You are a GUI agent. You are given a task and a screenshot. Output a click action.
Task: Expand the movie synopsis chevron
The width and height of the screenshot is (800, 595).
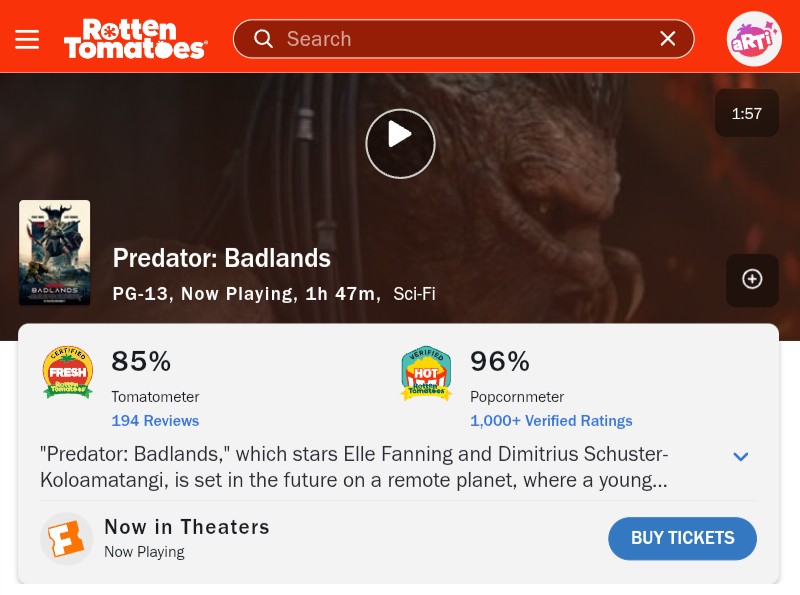click(x=741, y=457)
